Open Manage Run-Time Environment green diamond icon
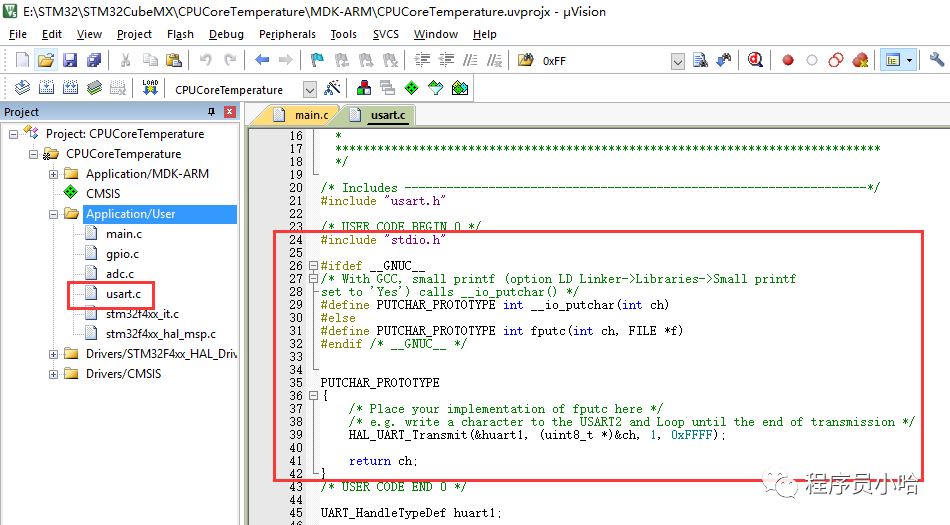 click(411, 88)
